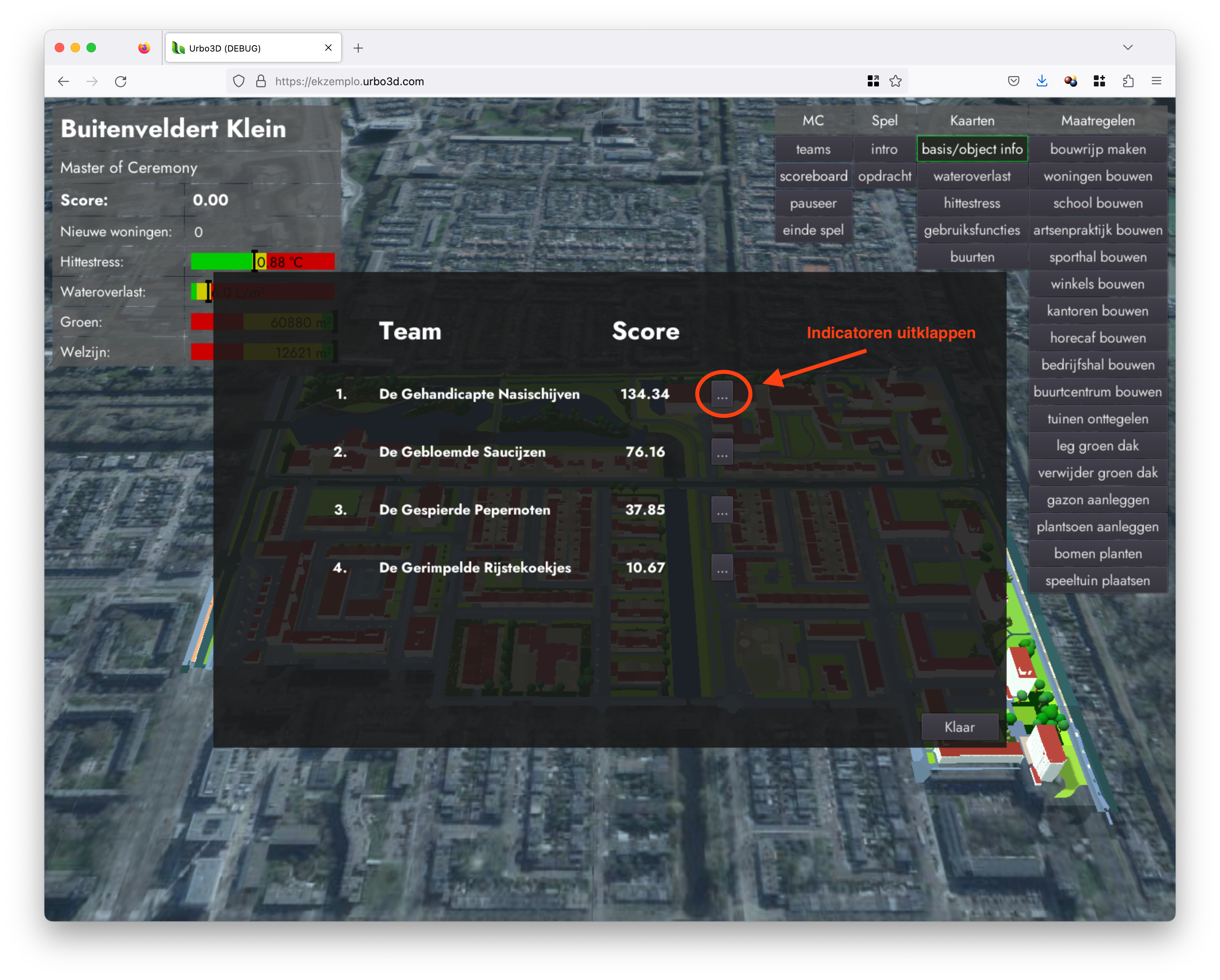Select the basis/object info map
The image size is (1220, 980).
(x=972, y=149)
